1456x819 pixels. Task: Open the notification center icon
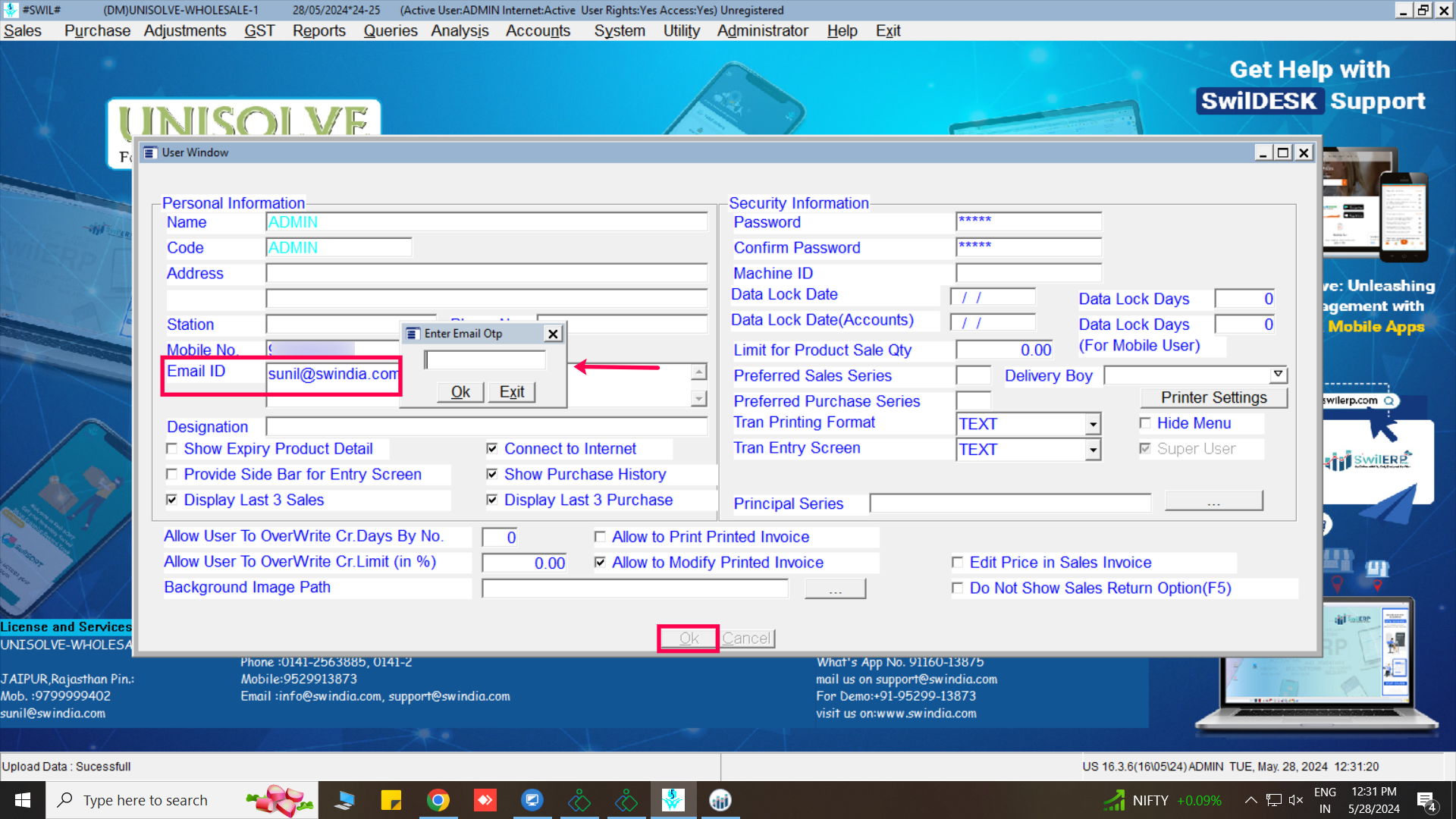tap(1426, 801)
